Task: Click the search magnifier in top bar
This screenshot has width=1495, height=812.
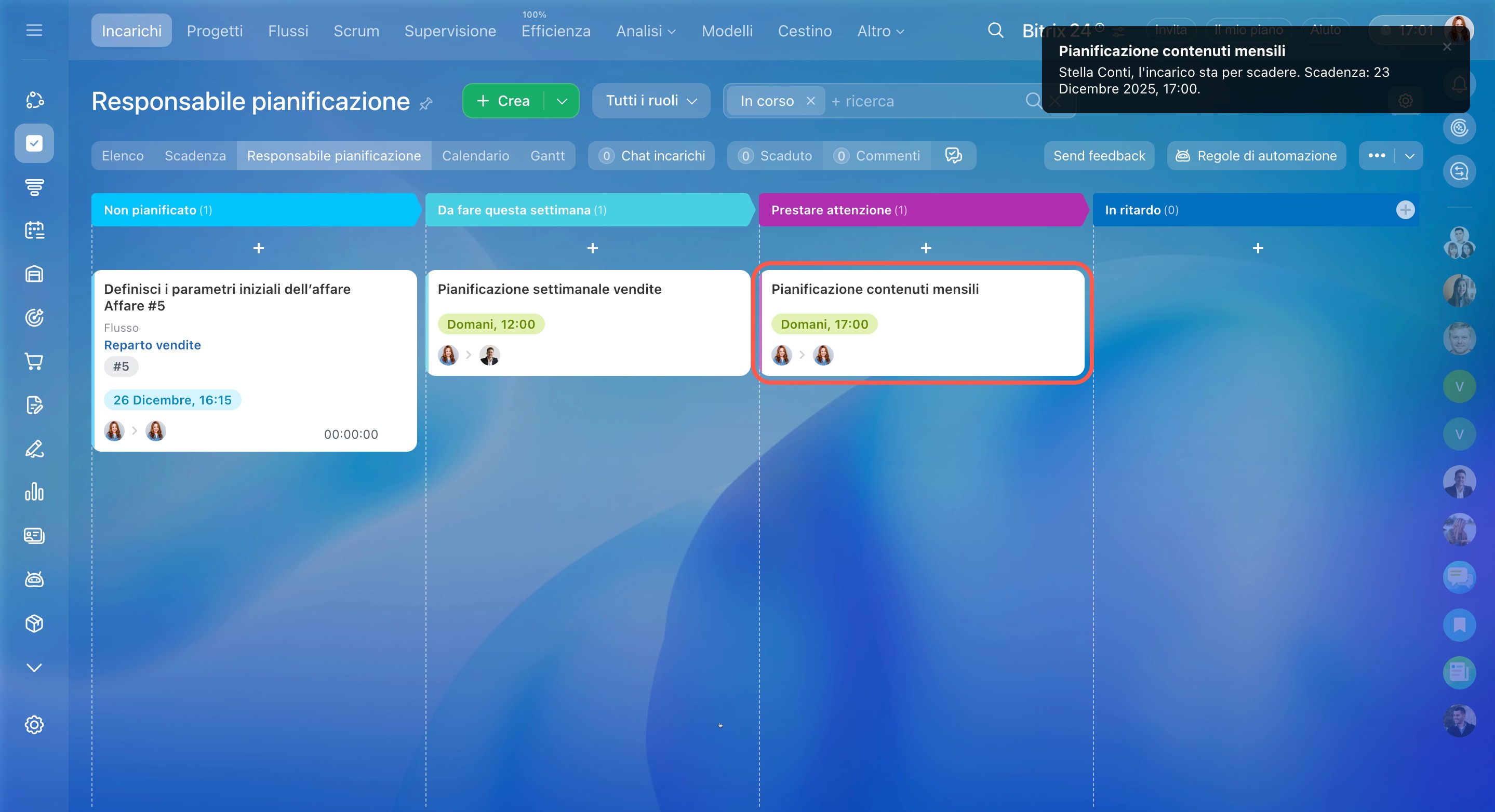Action: [x=995, y=30]
